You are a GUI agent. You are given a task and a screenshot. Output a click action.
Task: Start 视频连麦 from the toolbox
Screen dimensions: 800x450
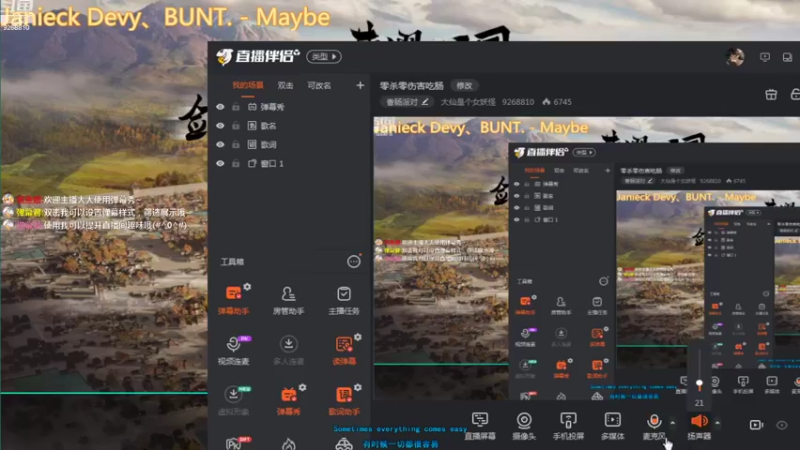[234, 350]
